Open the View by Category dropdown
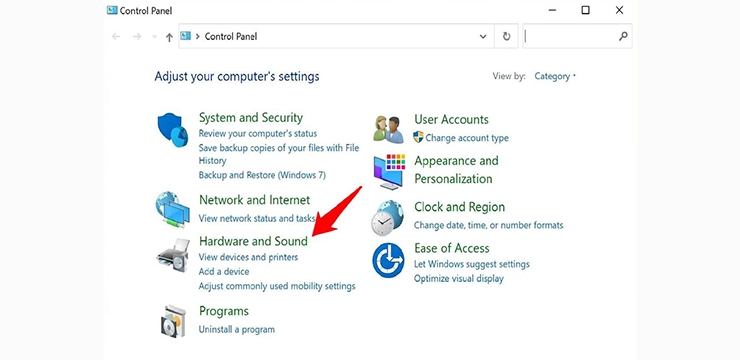 click(555, 76)
